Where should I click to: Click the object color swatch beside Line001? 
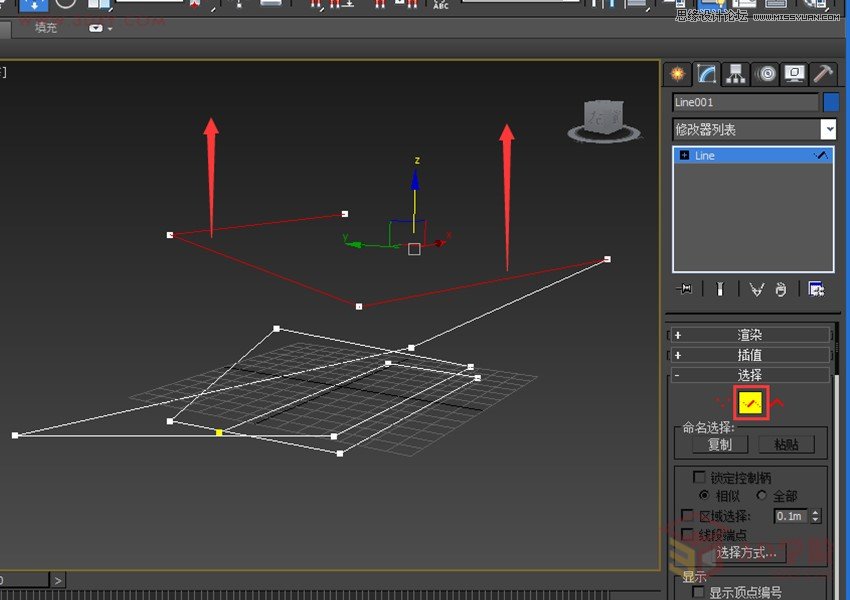831,101
